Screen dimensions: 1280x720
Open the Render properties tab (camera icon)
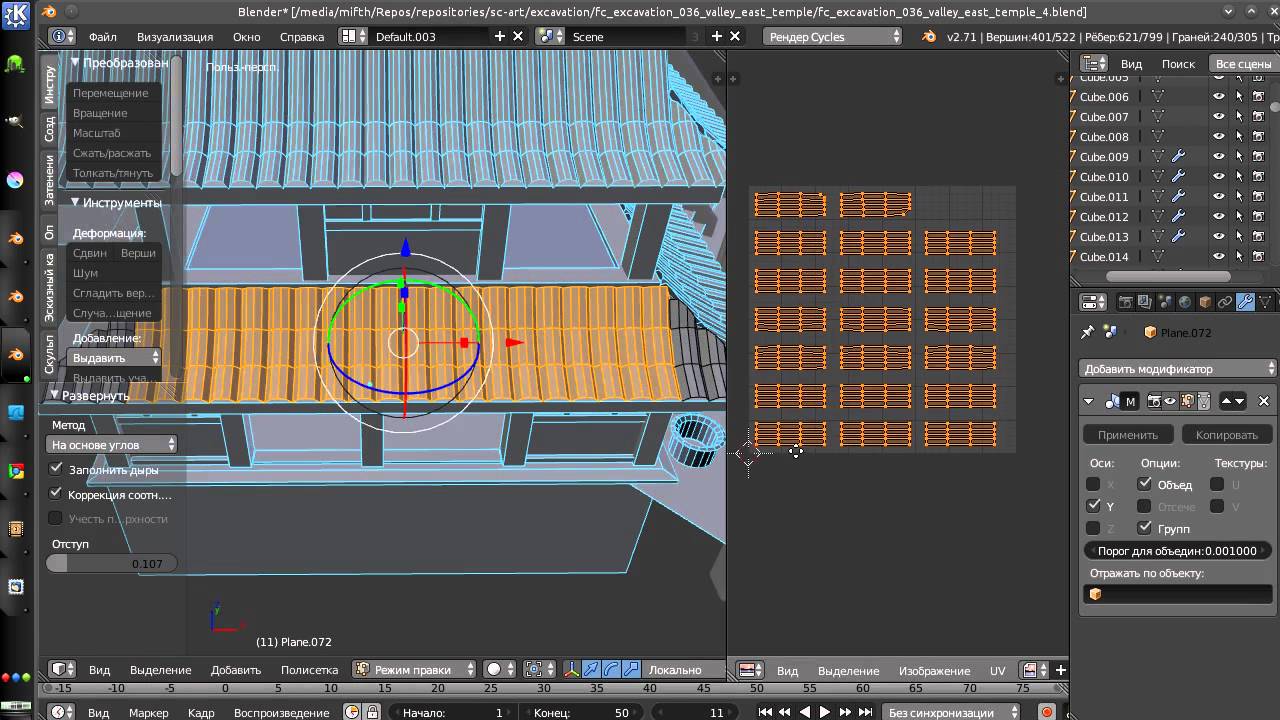[x=1125, y=301]
